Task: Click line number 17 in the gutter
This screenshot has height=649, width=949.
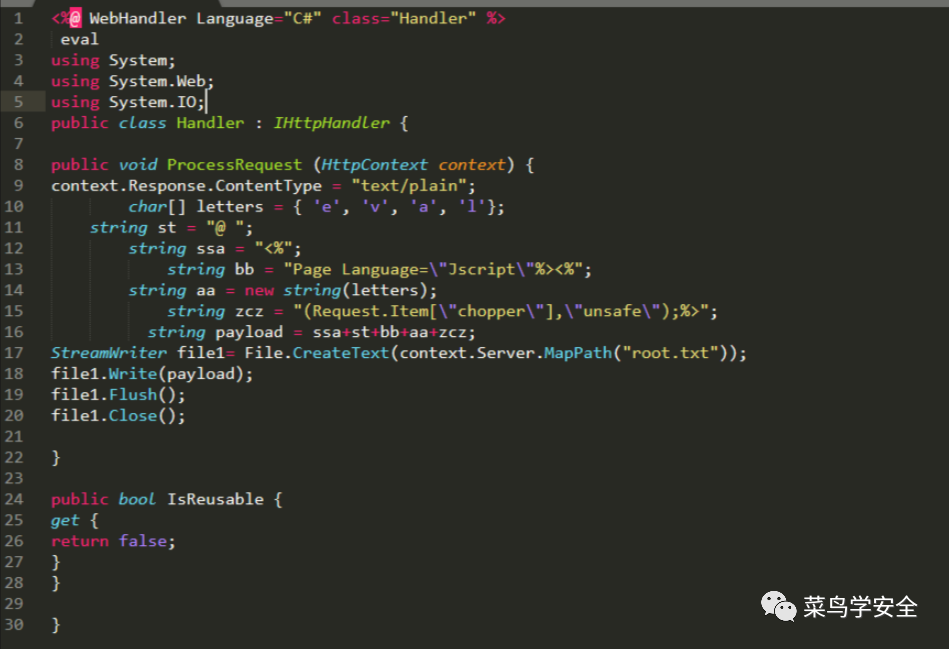Action: [14, 353]
